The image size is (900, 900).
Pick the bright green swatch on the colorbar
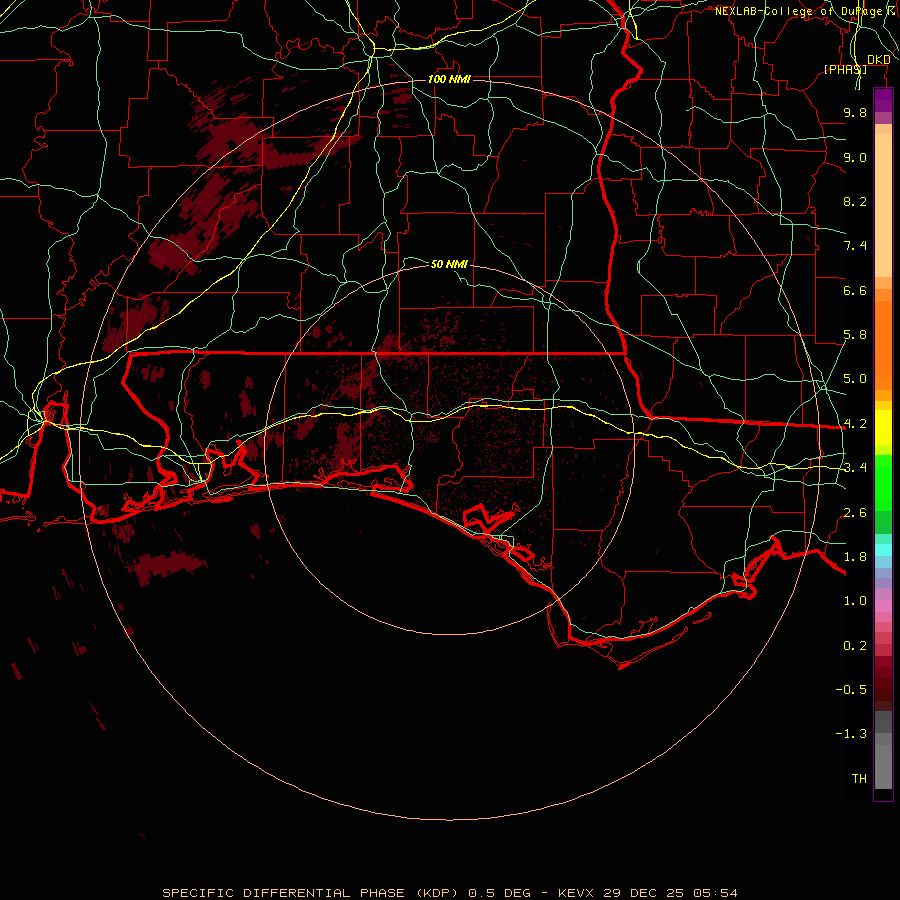pos(883,482)
